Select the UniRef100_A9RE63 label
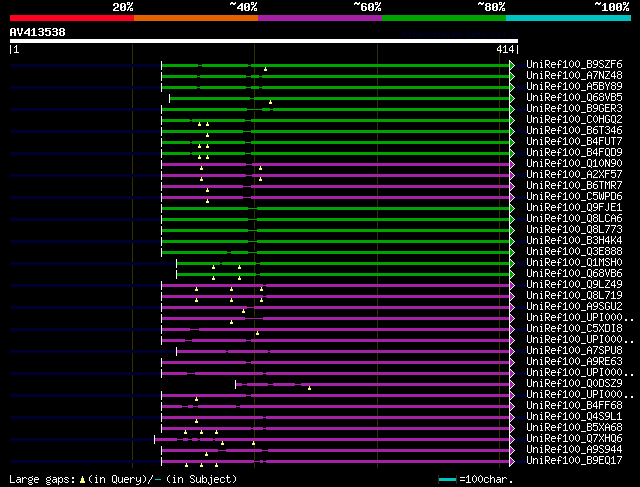 coord(574,362)
